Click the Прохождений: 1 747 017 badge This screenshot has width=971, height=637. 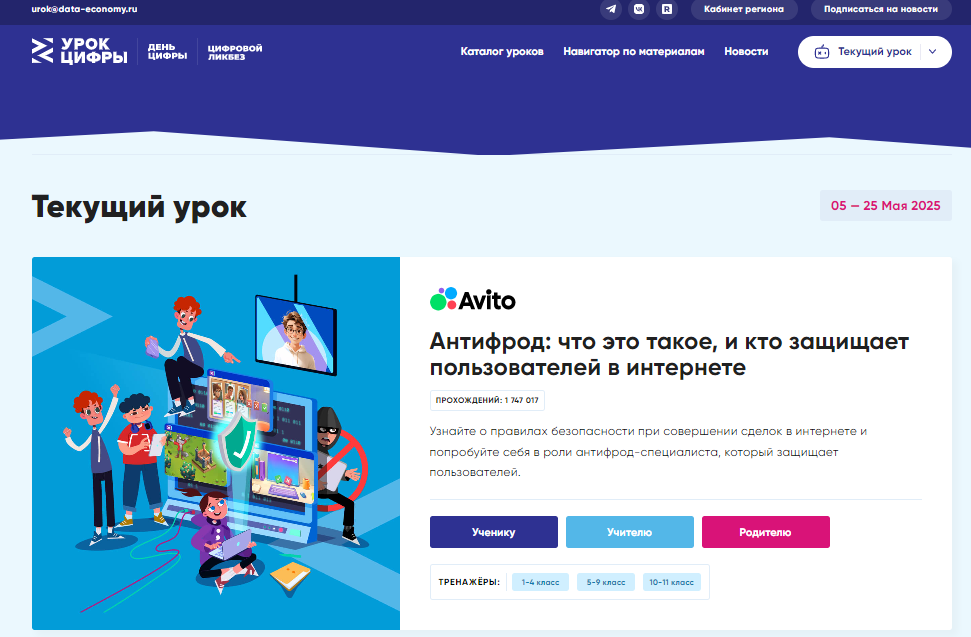(487, 400)
